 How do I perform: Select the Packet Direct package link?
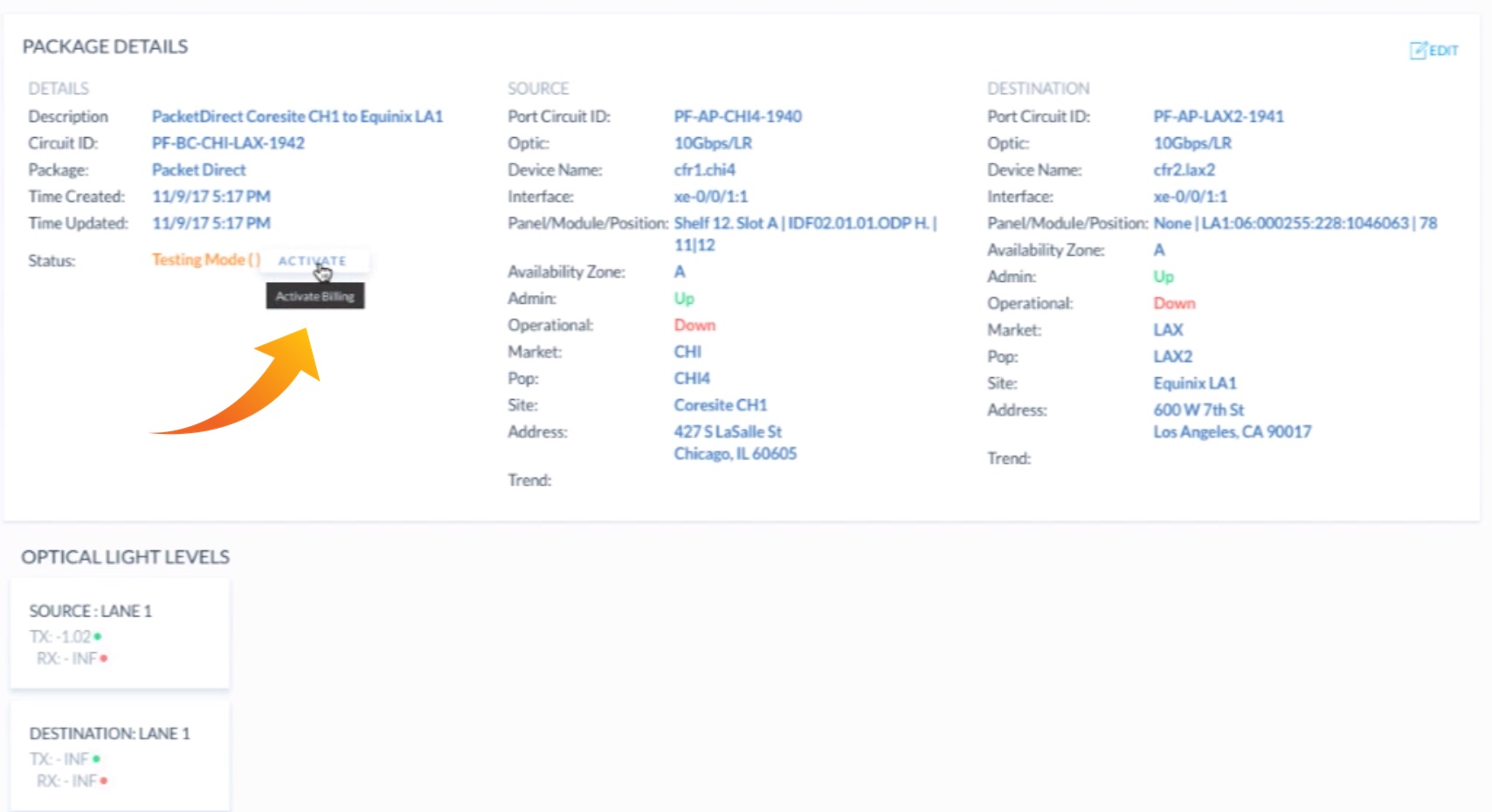[x=198, y=169]
